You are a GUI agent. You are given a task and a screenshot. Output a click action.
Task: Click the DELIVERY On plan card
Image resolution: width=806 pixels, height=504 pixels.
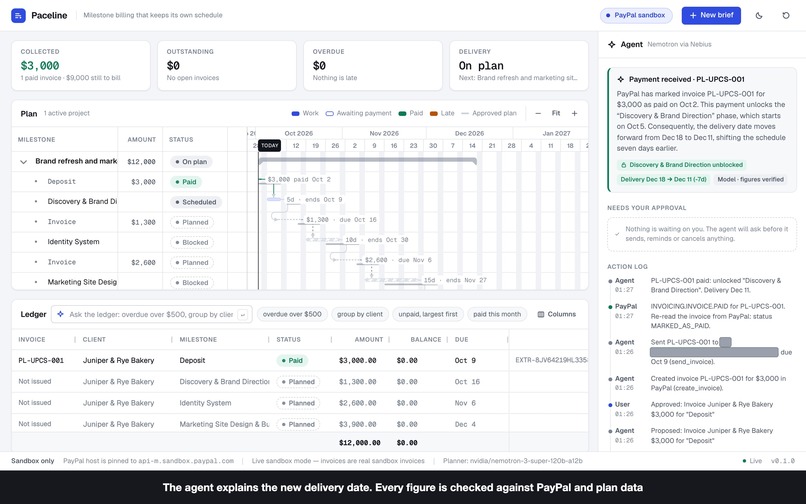pyautogui.click(x=519, y=65)
